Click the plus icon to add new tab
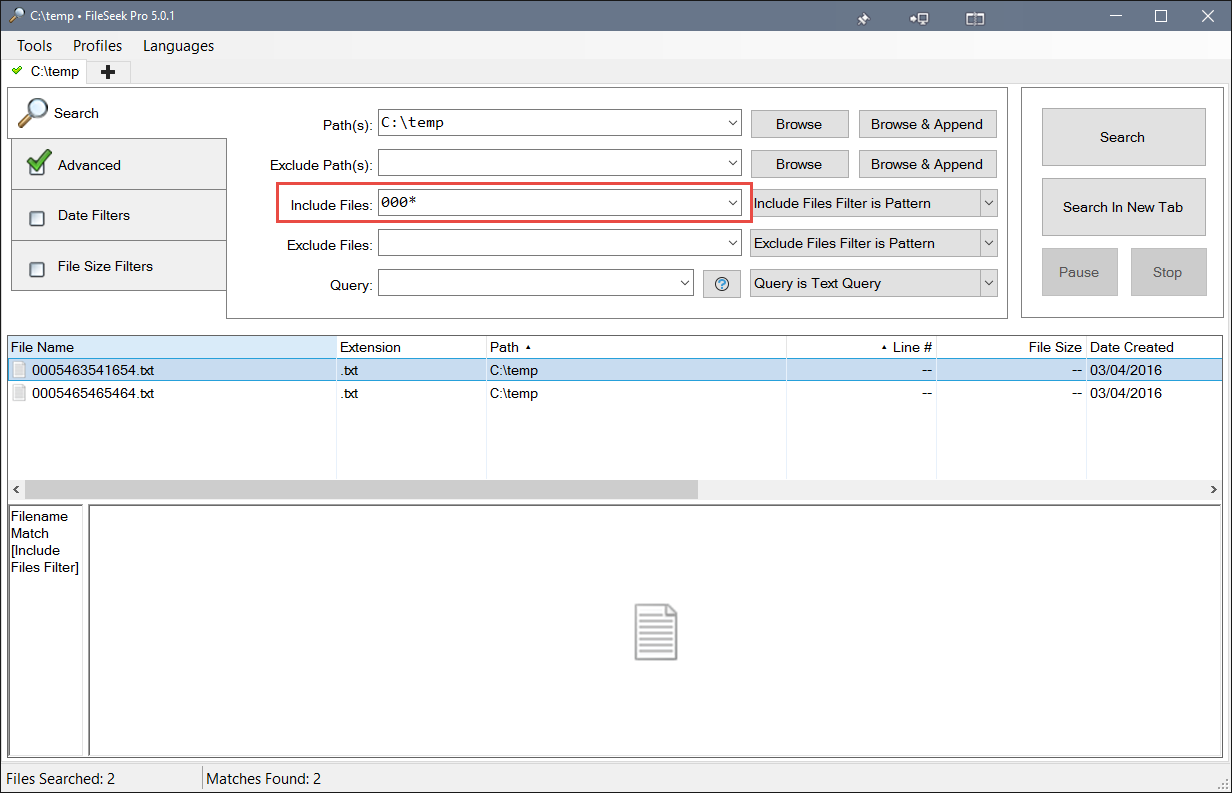This screenshot has height=793, width=1232. (108, 72)
